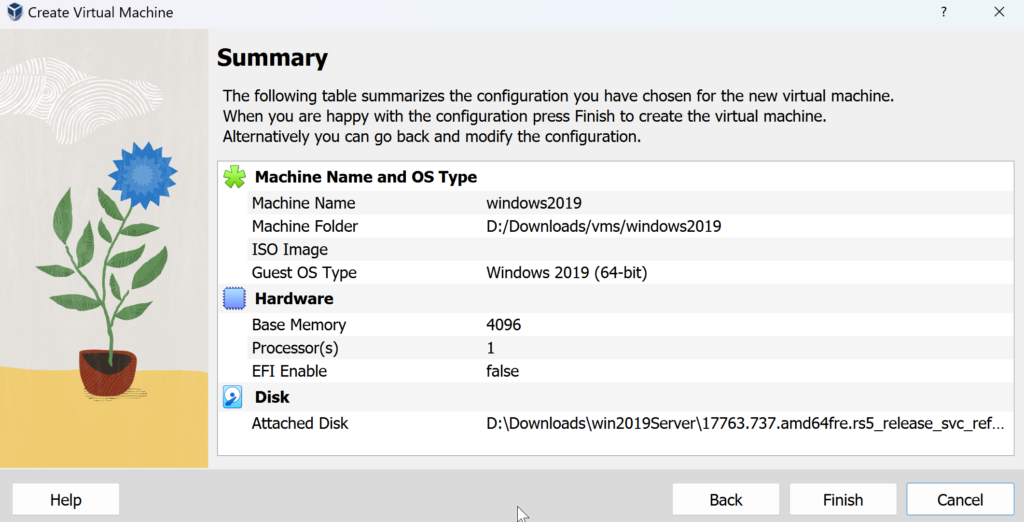Select the 'Hardware' section header
This screenshot has width=1024, height=522.
294,299
